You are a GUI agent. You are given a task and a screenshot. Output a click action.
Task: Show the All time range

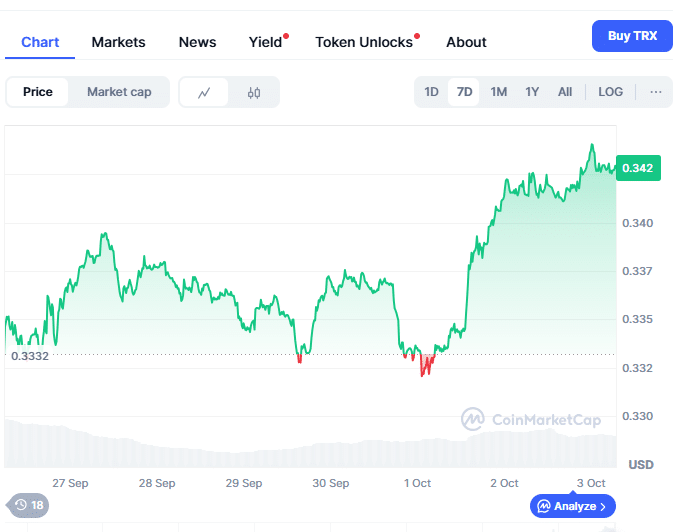565,92
